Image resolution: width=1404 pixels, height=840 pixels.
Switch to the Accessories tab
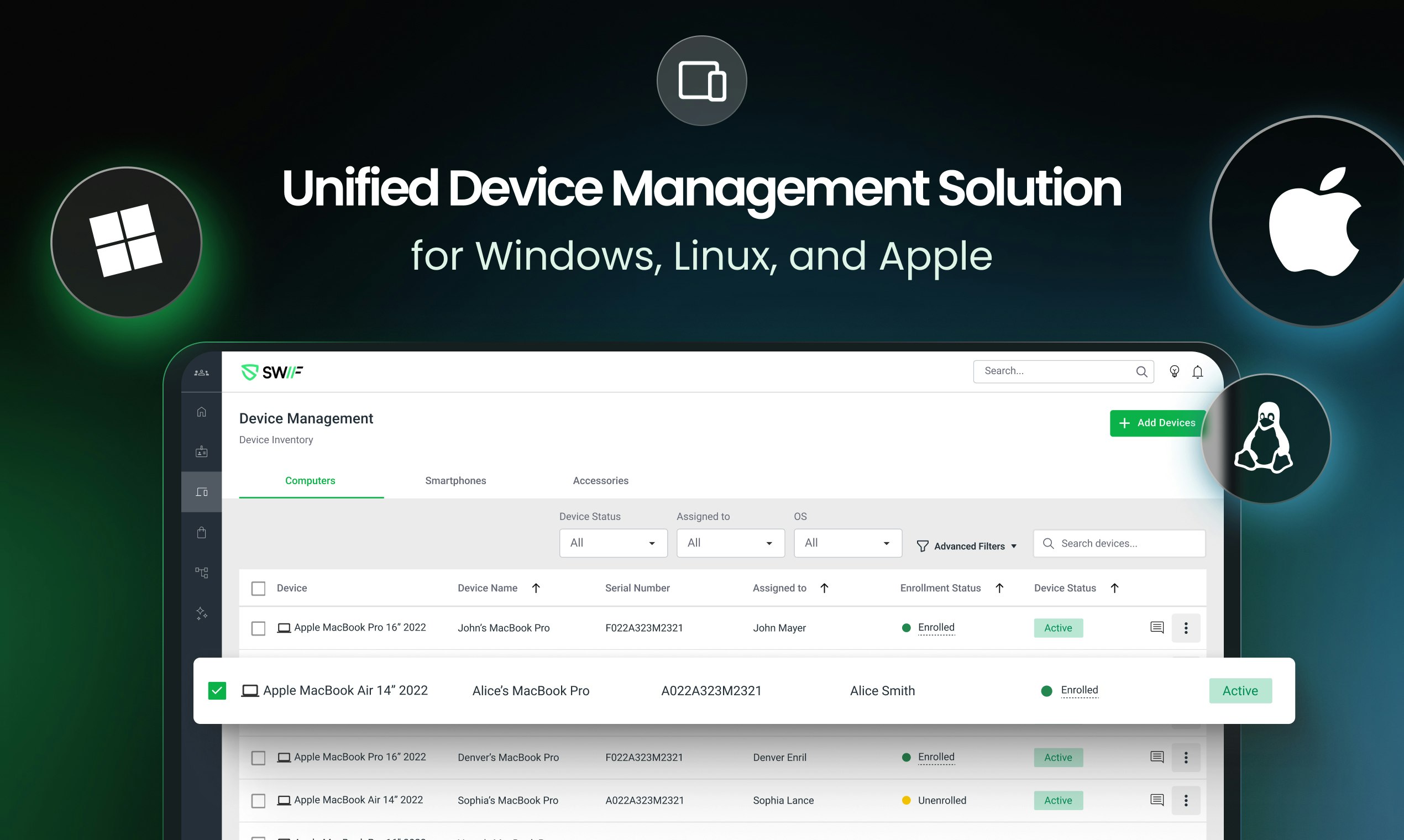[x=600, y=481]
